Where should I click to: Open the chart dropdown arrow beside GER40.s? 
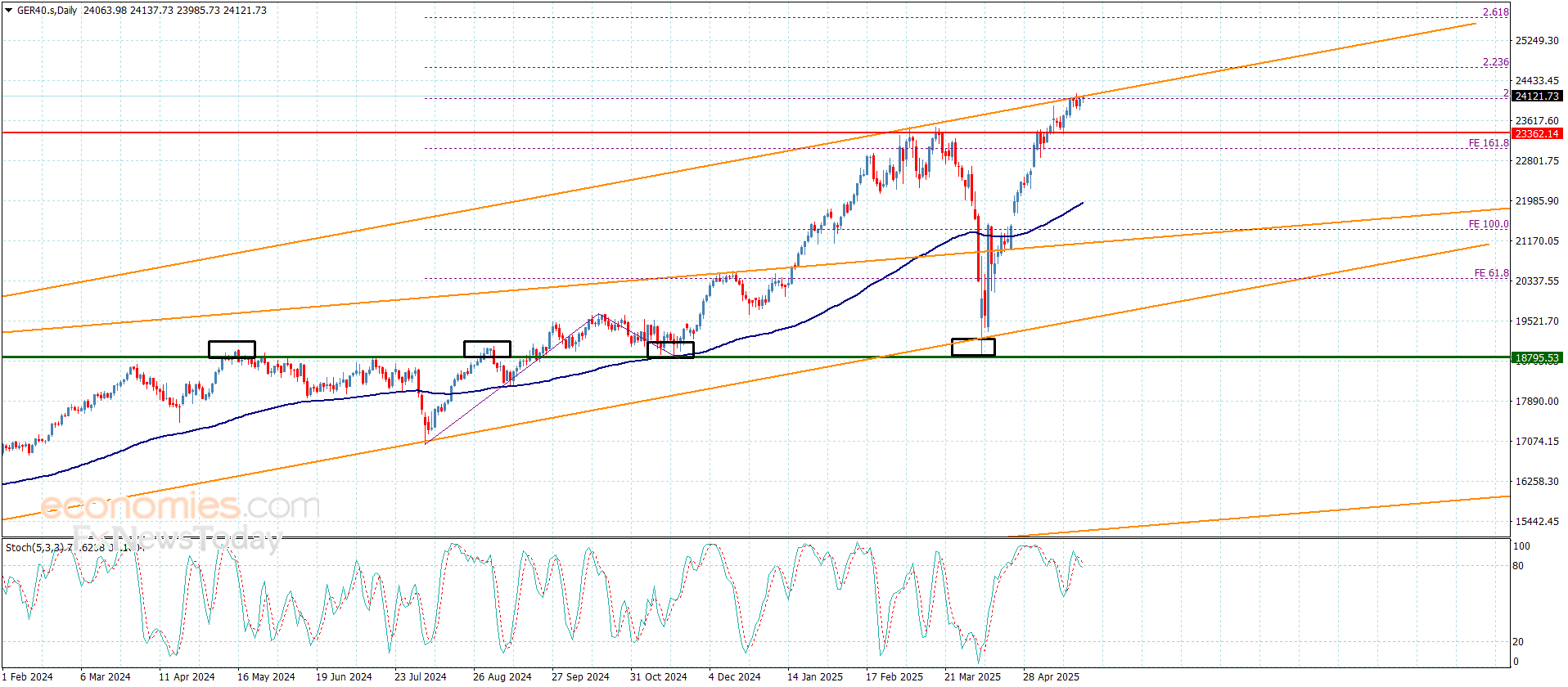[x=8, y=11]
